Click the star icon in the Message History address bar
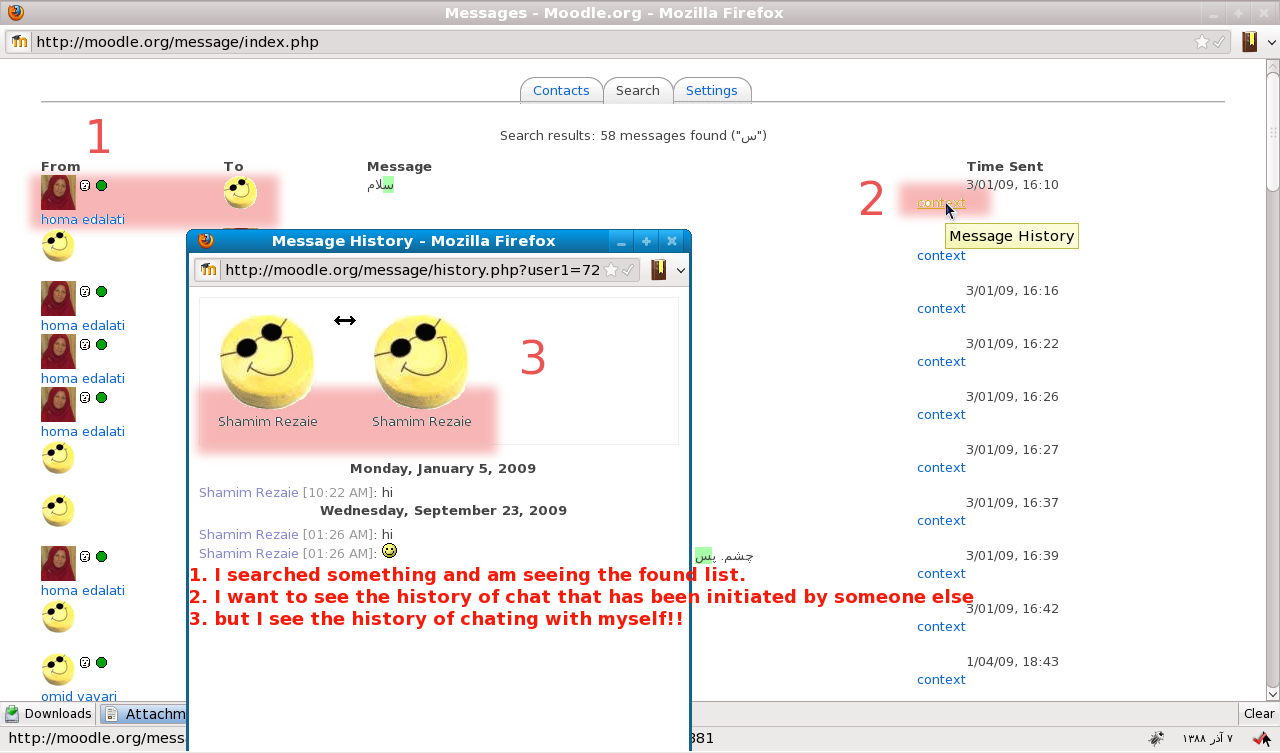Viewport: 1280px width, 753px height. point(611,270)
